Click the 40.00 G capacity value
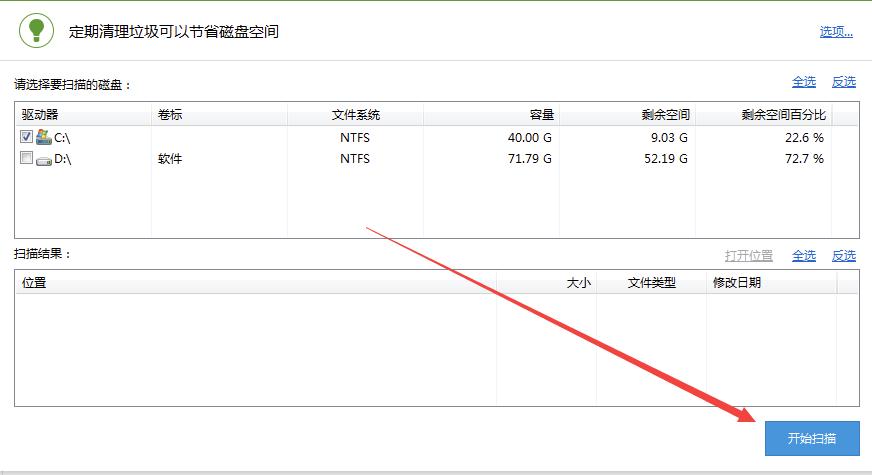 (x=529, y=137)
